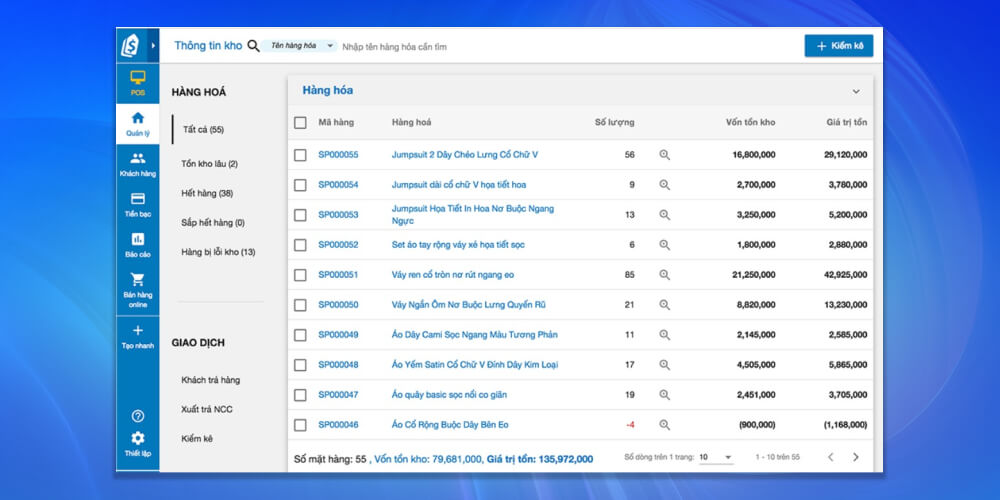Click zoom icon in SP000052 row

point(665,245)
